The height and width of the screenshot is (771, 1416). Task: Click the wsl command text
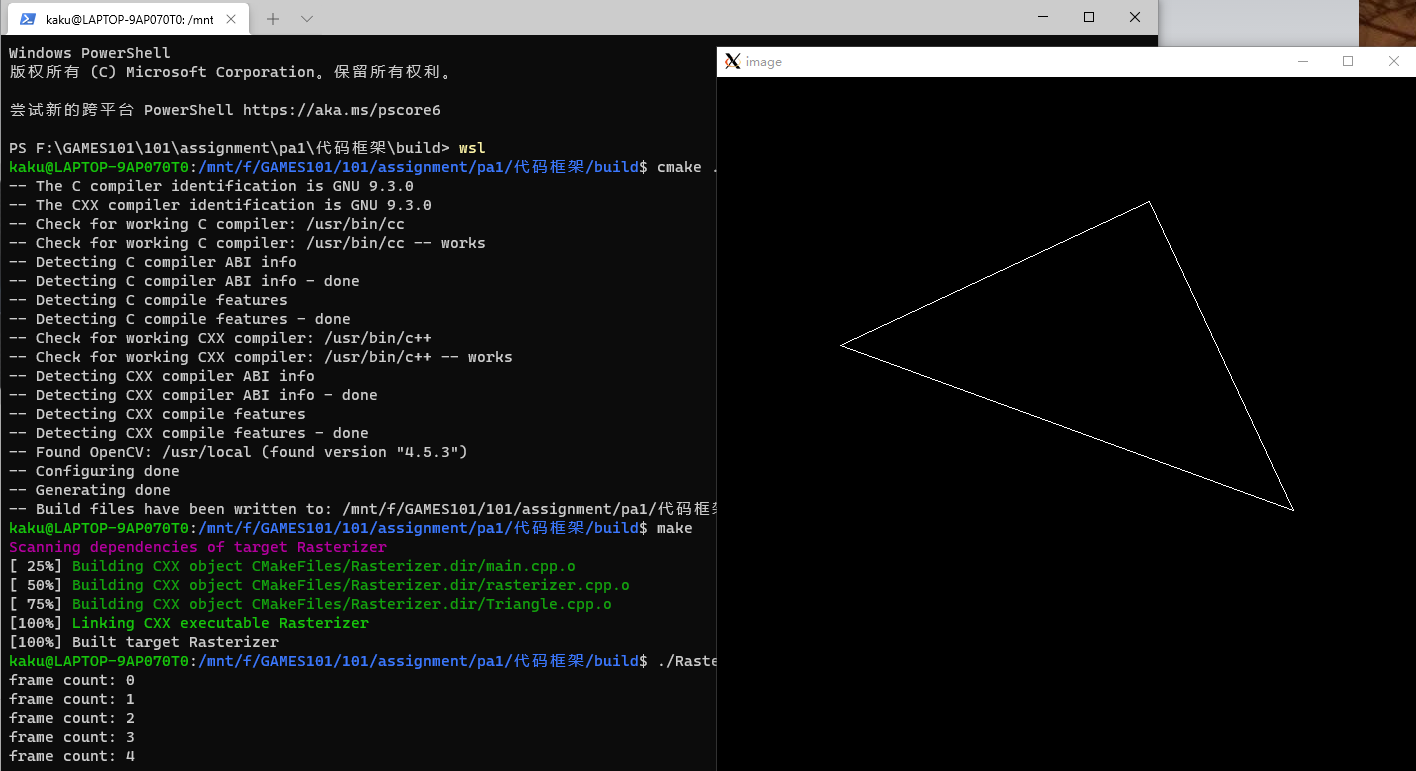coord(472,148)
